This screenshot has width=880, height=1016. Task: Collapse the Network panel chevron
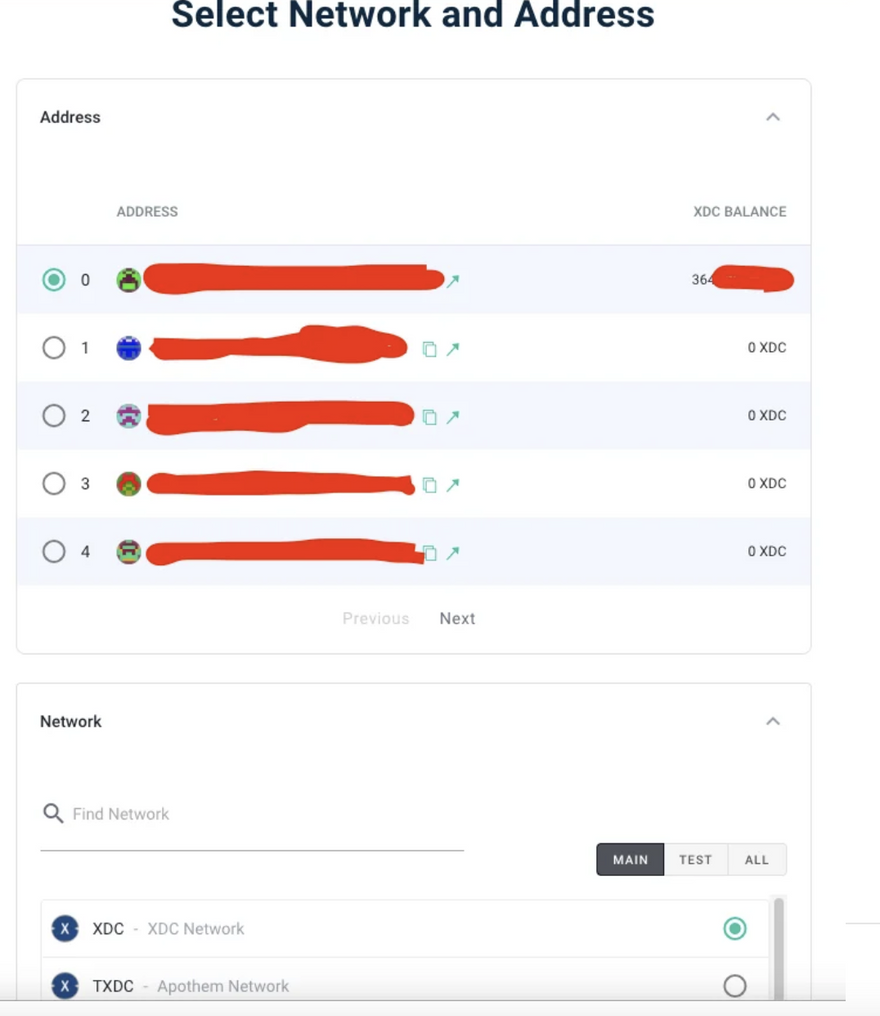coord(772,721)
